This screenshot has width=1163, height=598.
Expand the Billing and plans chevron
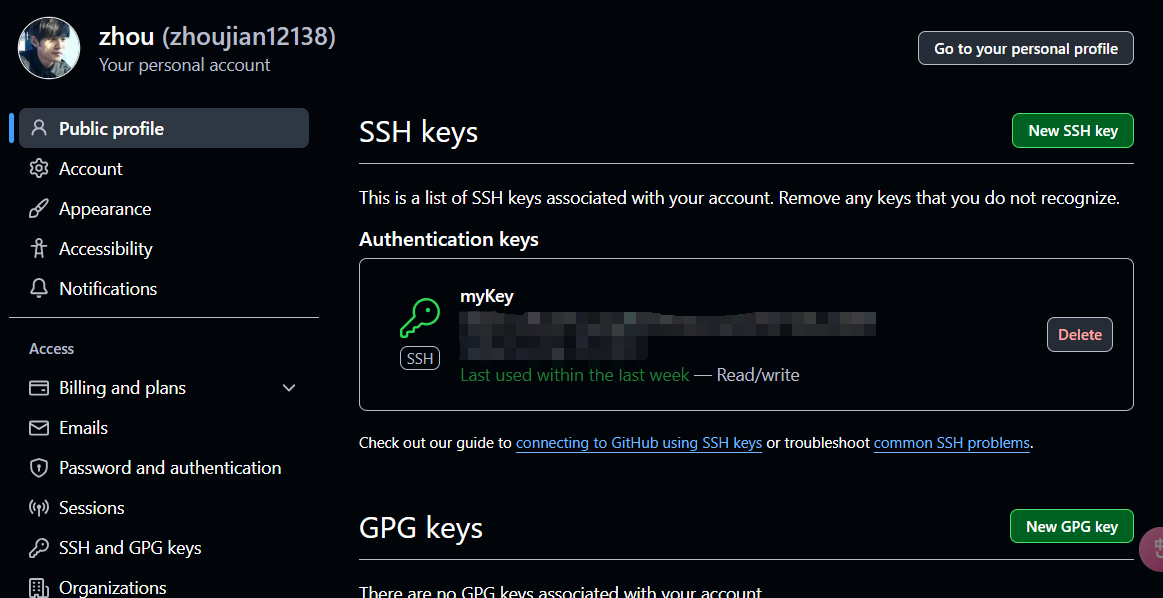(289, 388)
